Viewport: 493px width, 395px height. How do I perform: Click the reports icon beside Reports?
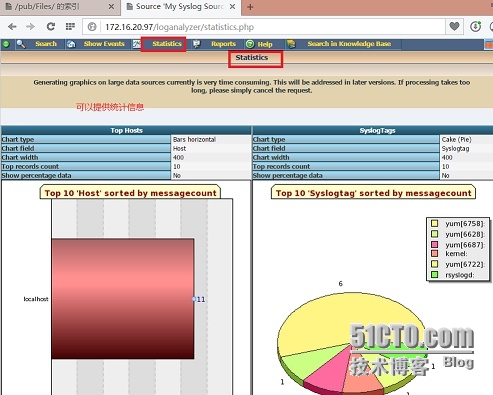coord(197,44)
